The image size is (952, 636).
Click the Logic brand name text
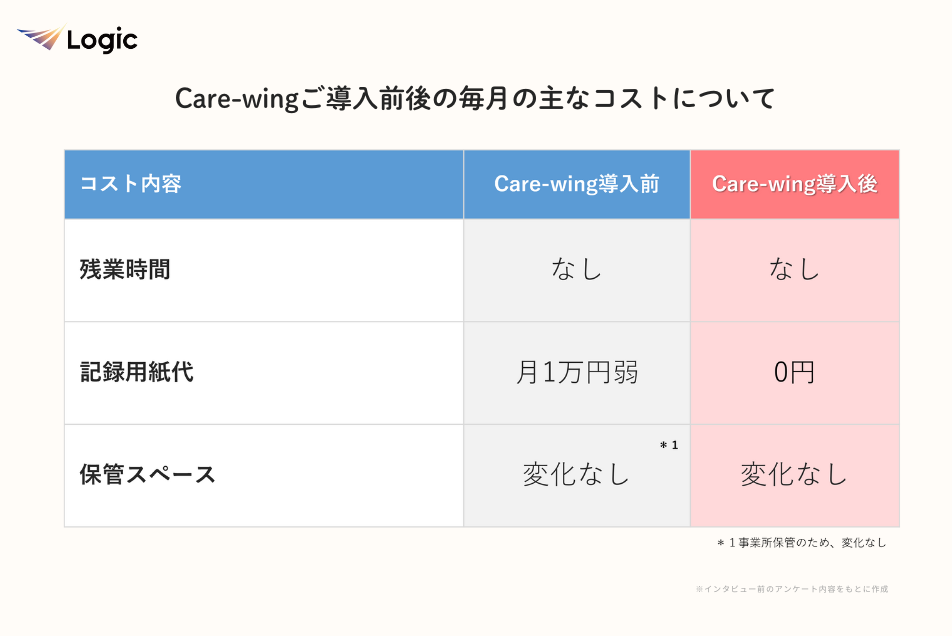click(102, 40)
